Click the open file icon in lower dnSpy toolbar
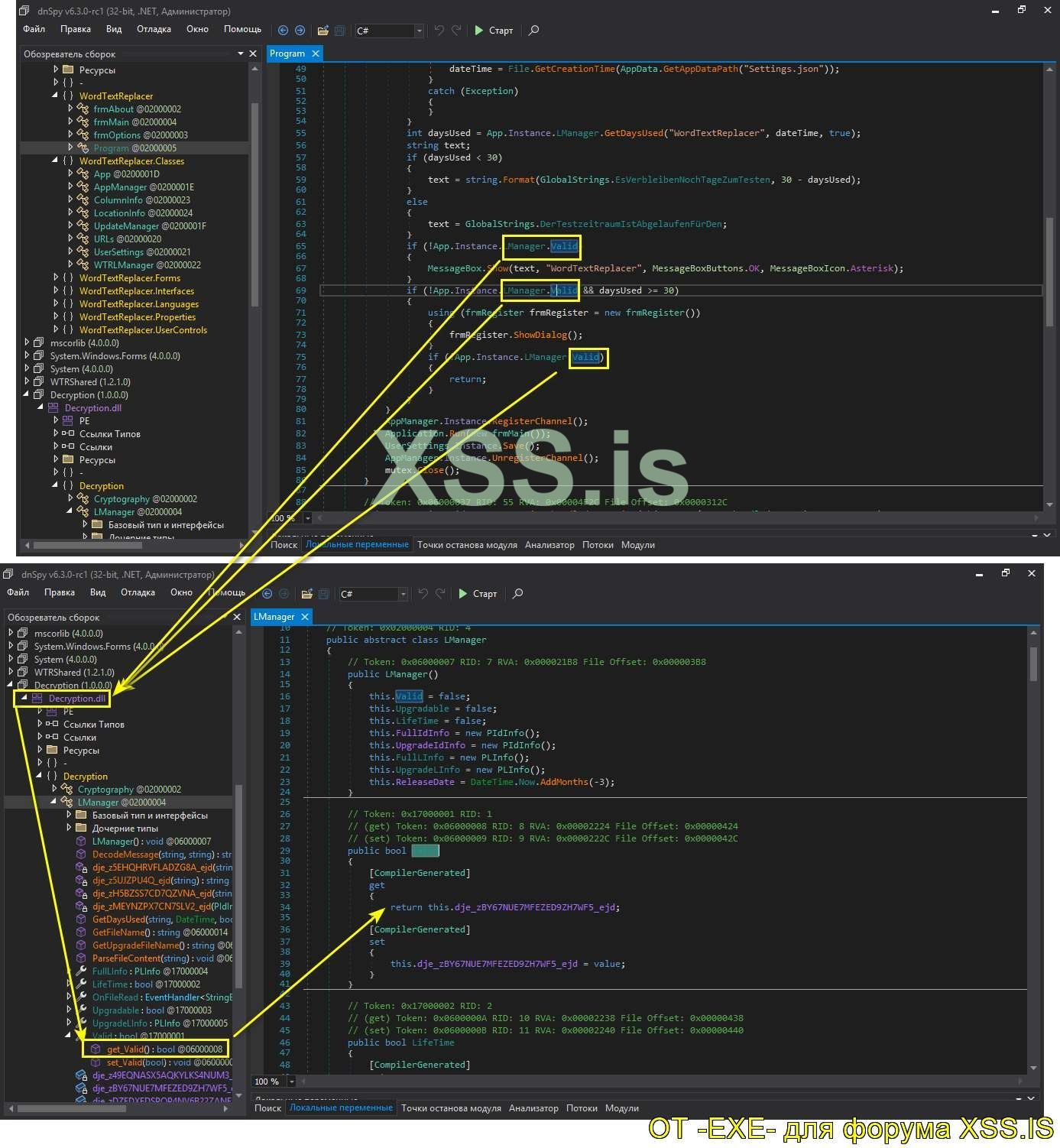This screenshot has height=1148, width=1060. click(x=307, y=594)
